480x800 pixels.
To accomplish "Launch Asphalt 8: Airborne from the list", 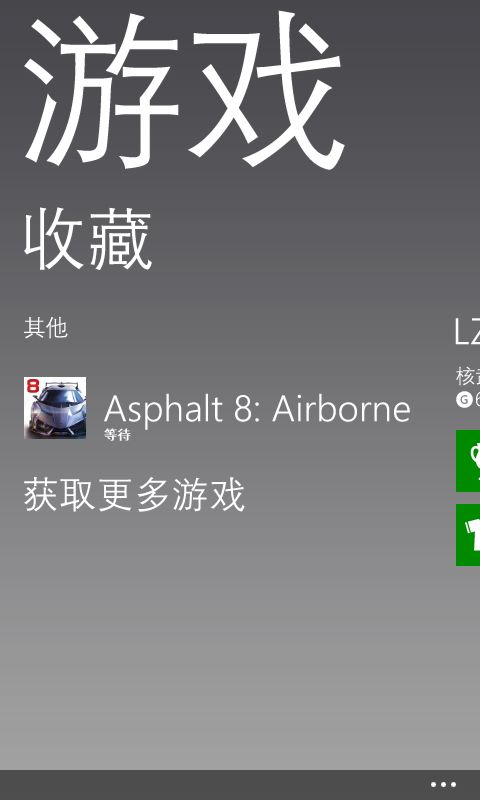I will [x=257, y=409].
